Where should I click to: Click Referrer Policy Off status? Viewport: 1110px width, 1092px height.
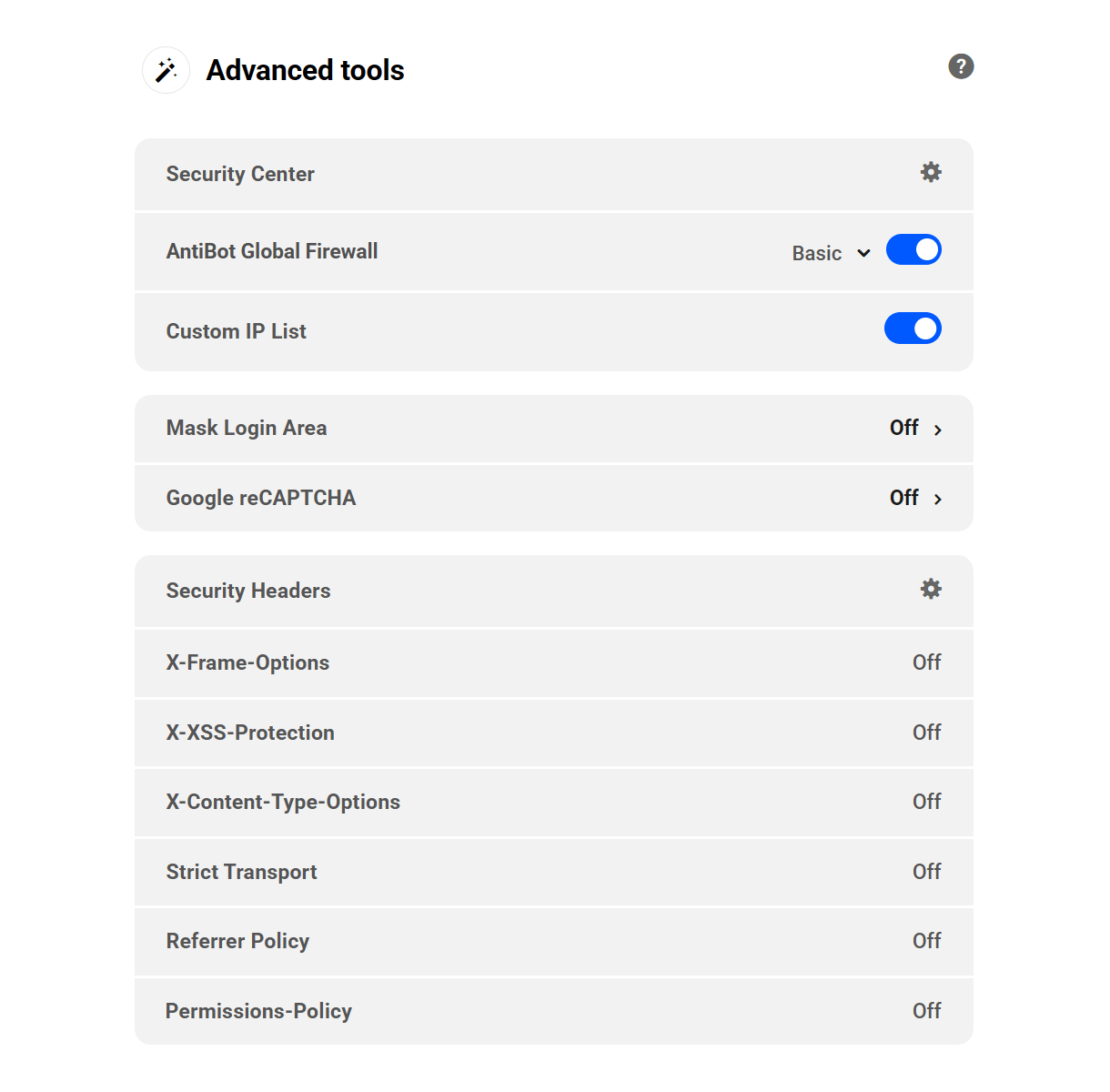pos(926,941)
